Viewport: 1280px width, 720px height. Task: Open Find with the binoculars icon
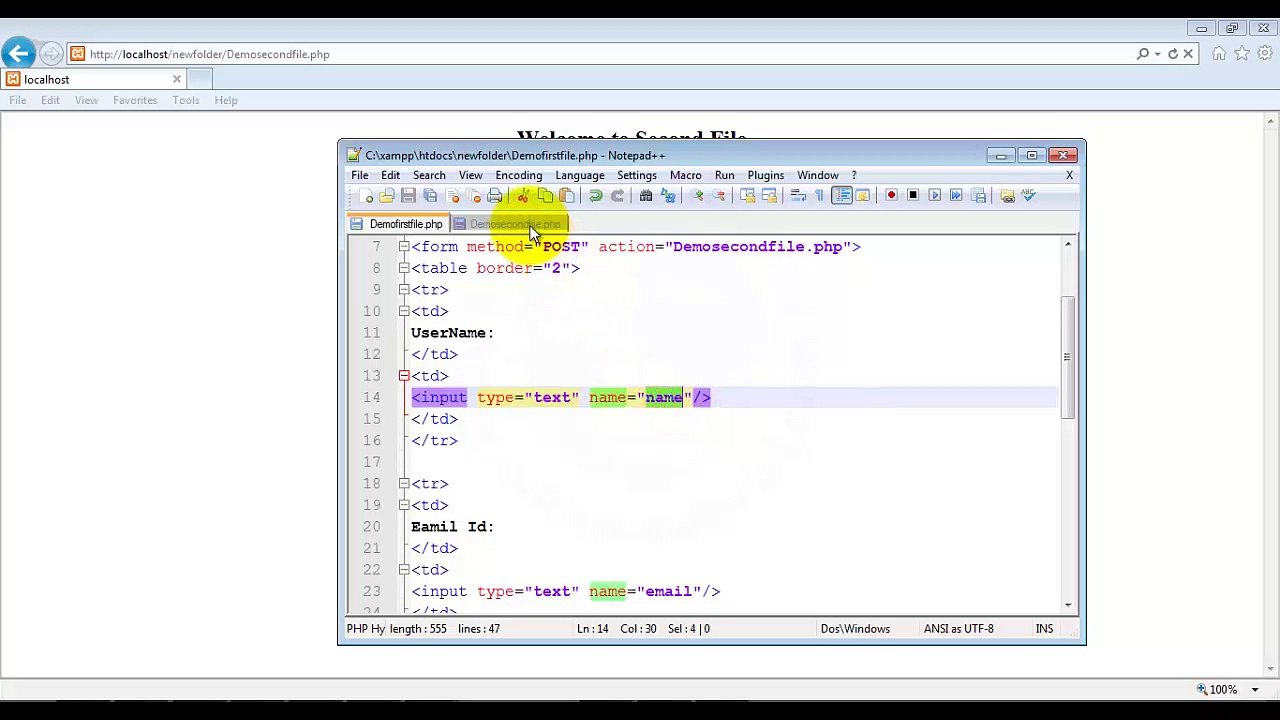coord(646,196)
